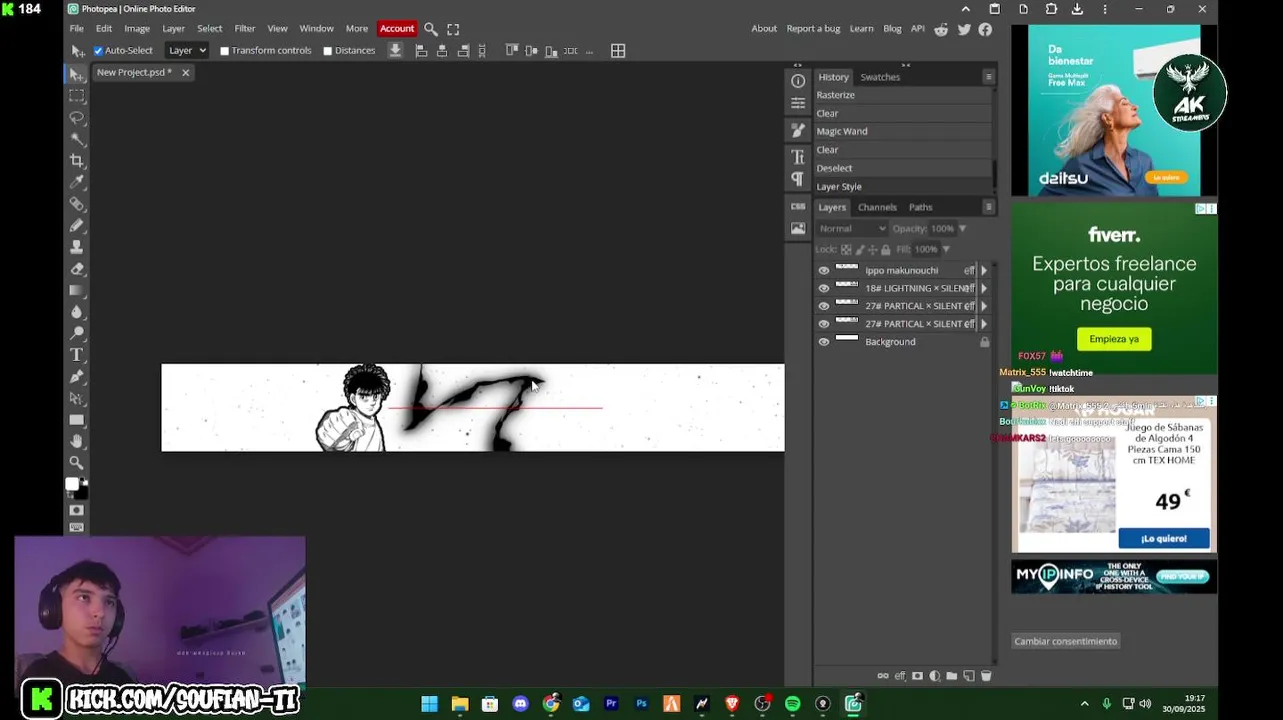The image size is (1283, 720).
Task: Enable the Transform controls checkbox
Action: (x=224, y=51)
